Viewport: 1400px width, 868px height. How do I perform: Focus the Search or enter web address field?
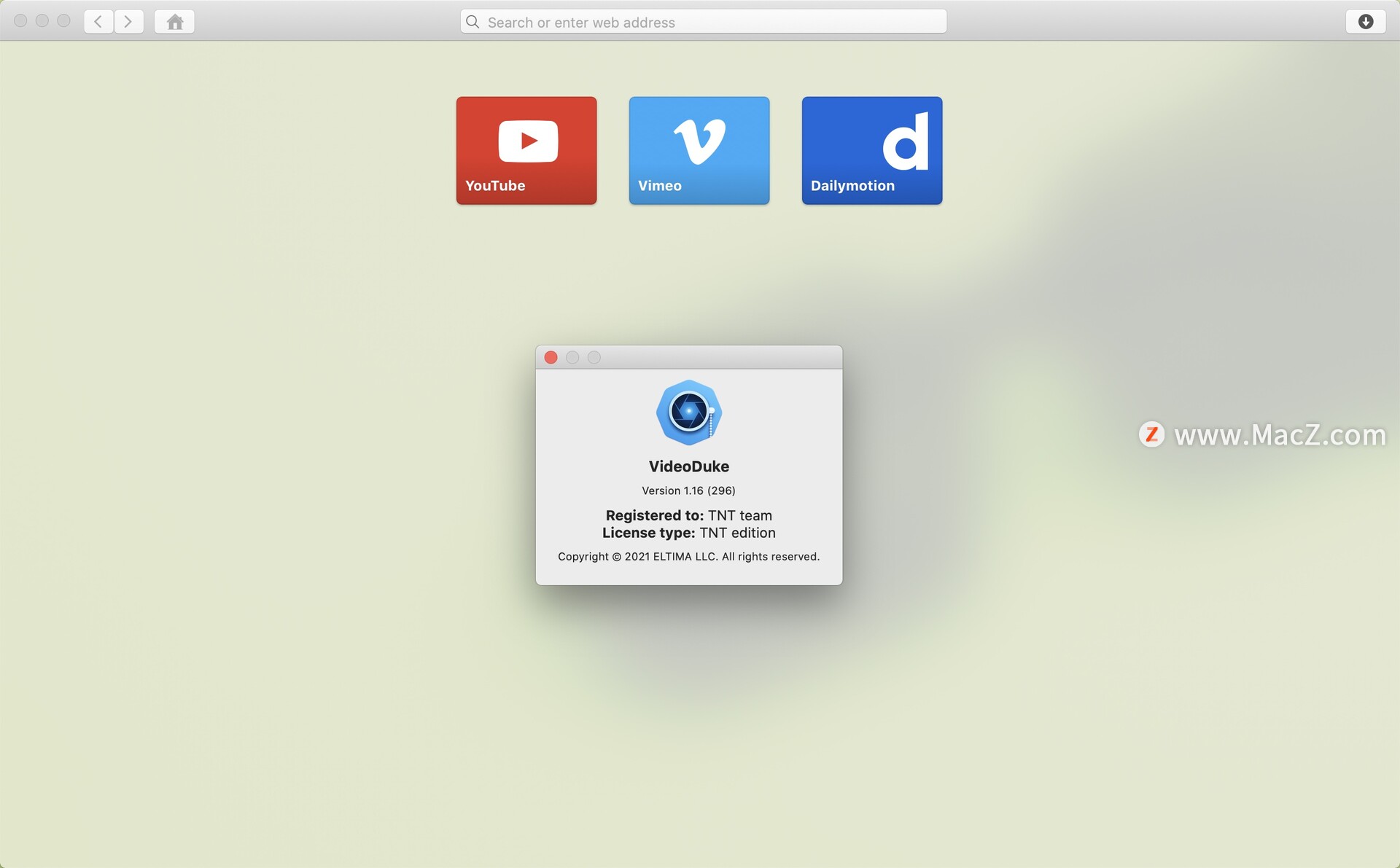point(704,22)
